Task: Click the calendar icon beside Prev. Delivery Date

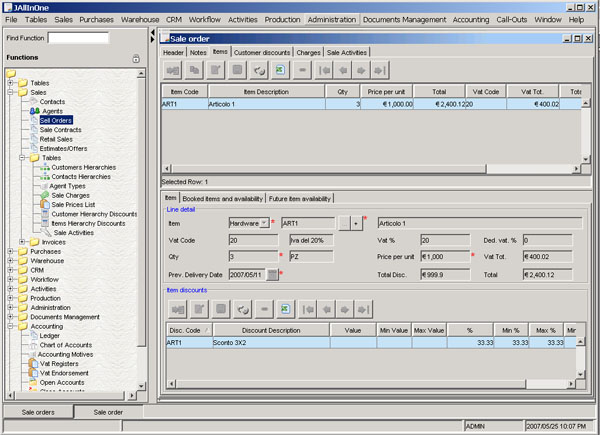Action: (273, 274)
